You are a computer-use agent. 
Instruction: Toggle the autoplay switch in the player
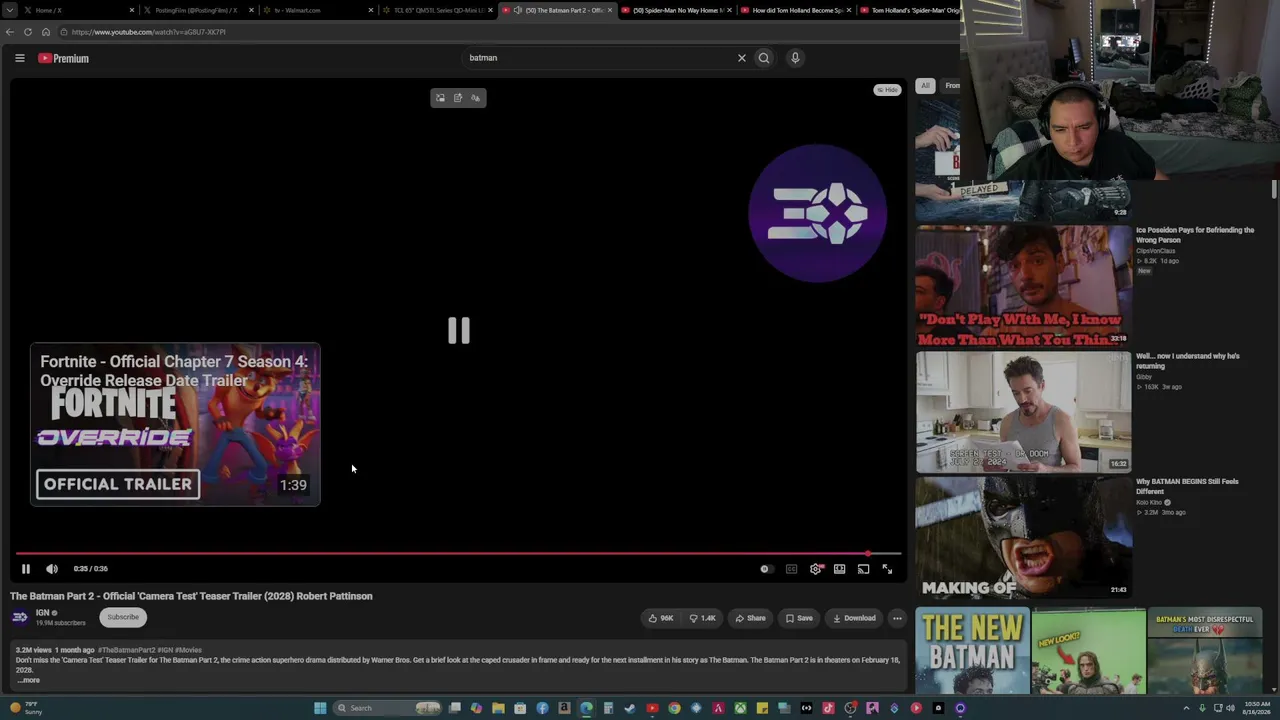point(765,569)
